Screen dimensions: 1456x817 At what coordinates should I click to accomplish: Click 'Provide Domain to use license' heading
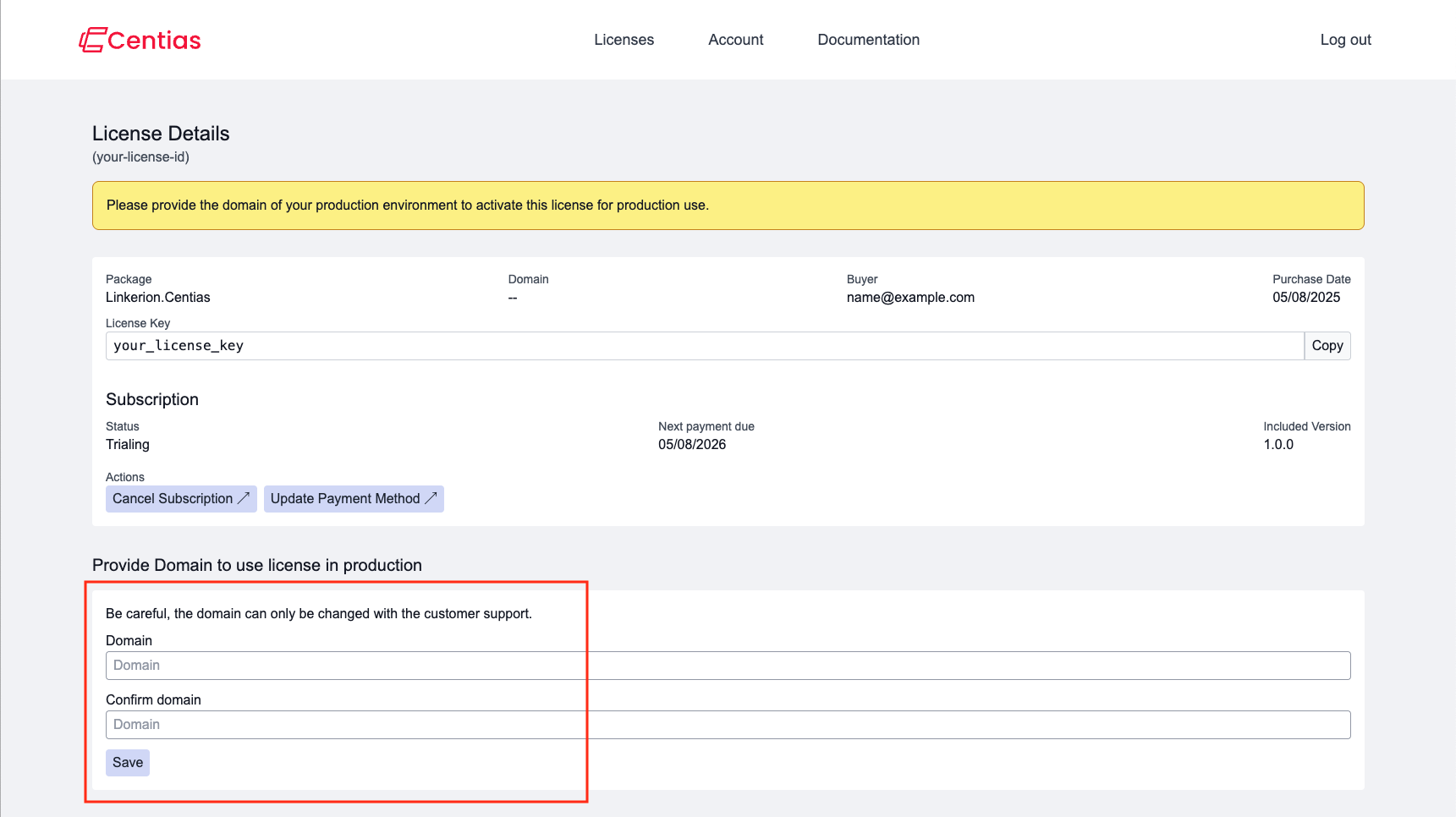click(x=257, y=566)
